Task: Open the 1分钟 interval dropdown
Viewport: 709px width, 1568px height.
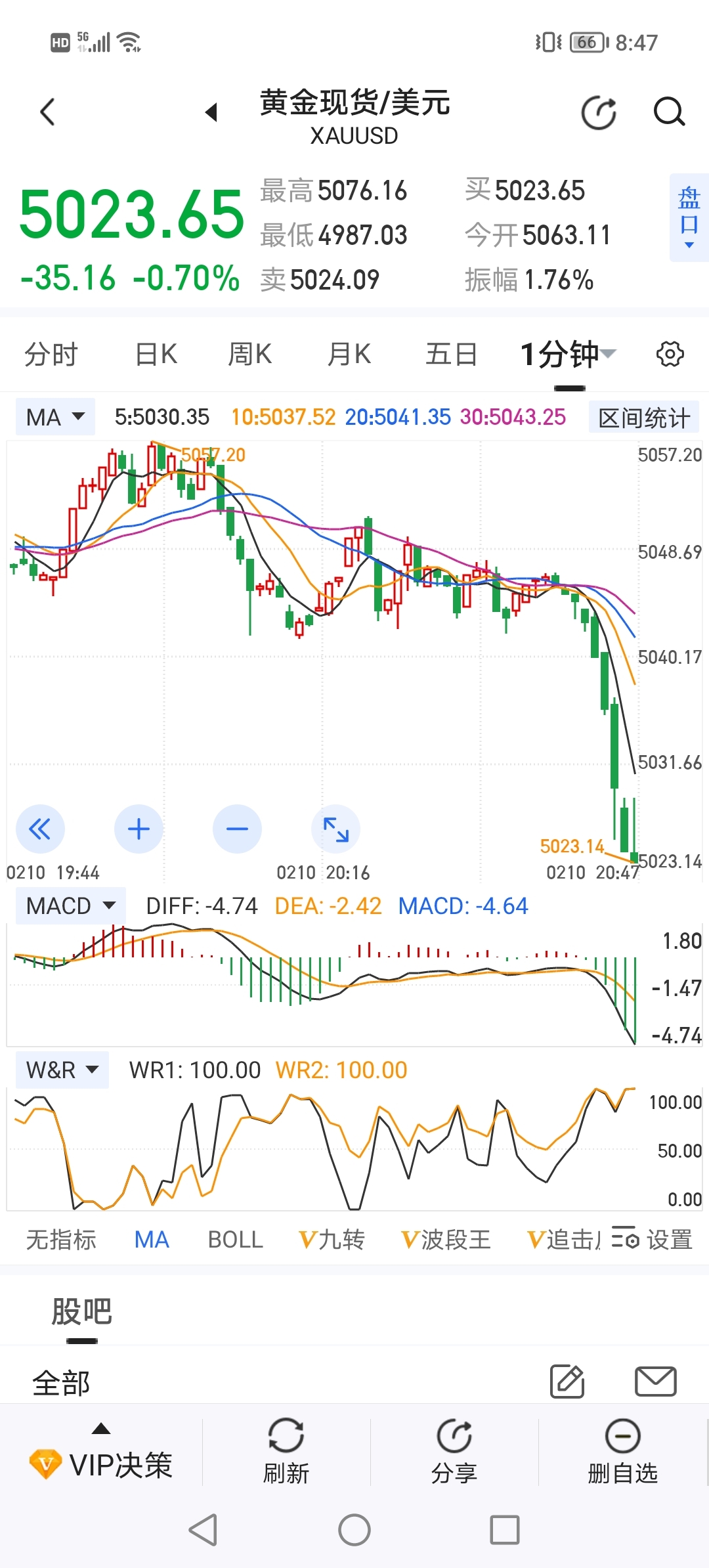Action: click(569, 355)
